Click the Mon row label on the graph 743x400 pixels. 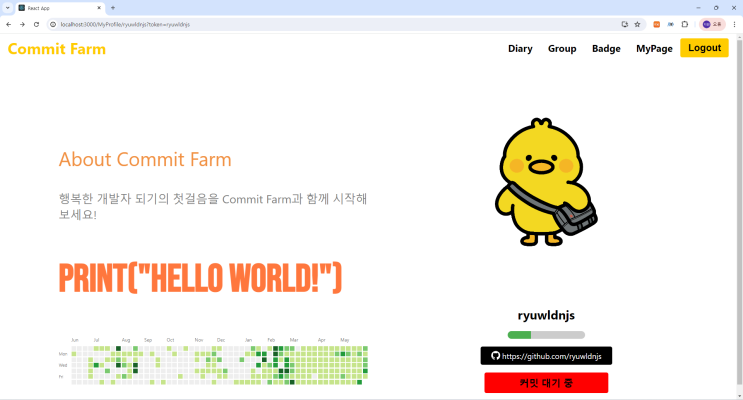pos(63,354)
